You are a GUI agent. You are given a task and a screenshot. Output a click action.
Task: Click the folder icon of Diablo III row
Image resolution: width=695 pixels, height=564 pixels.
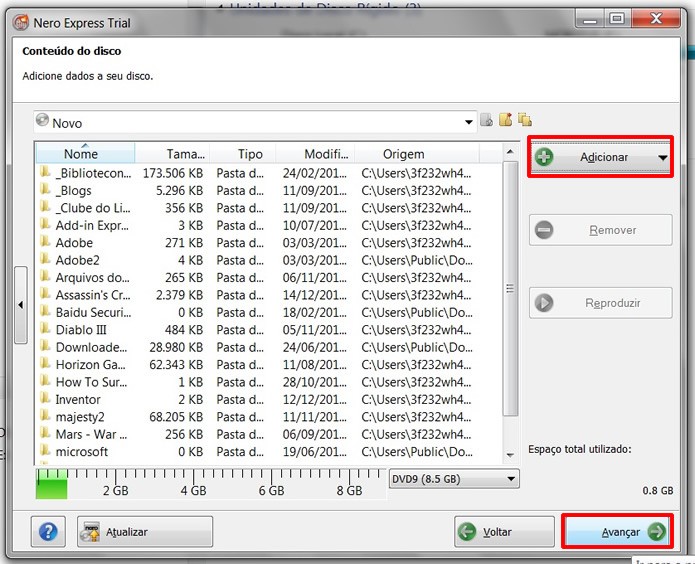click(45, 329)
